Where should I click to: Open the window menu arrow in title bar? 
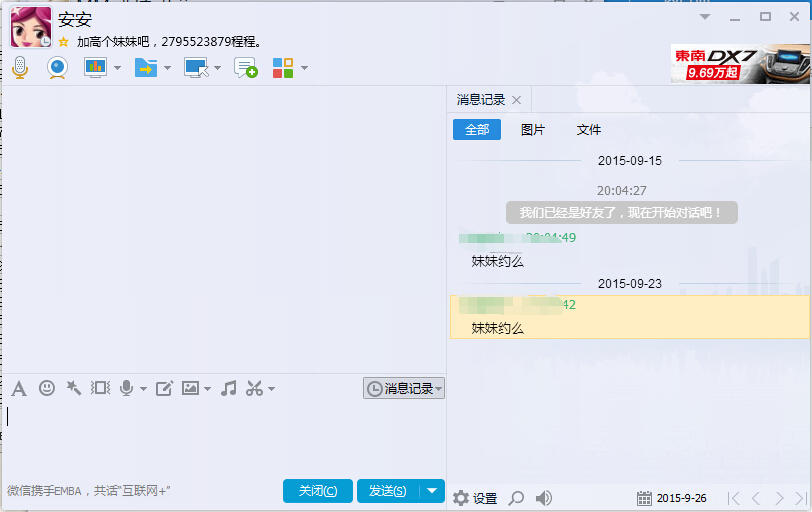pos(705,17)
